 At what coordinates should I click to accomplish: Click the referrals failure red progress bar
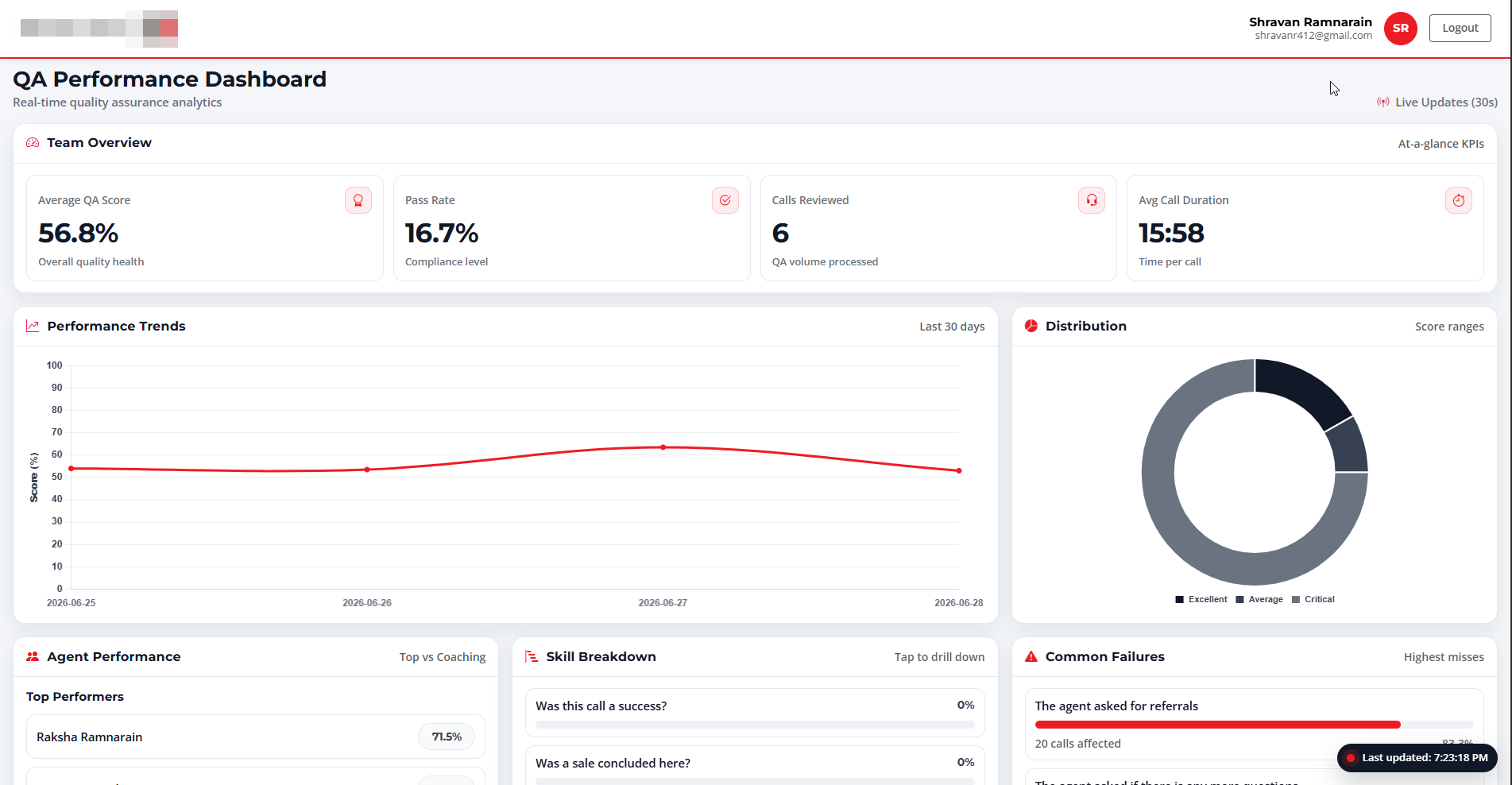pyautogui.click(x=1217, y=725)
